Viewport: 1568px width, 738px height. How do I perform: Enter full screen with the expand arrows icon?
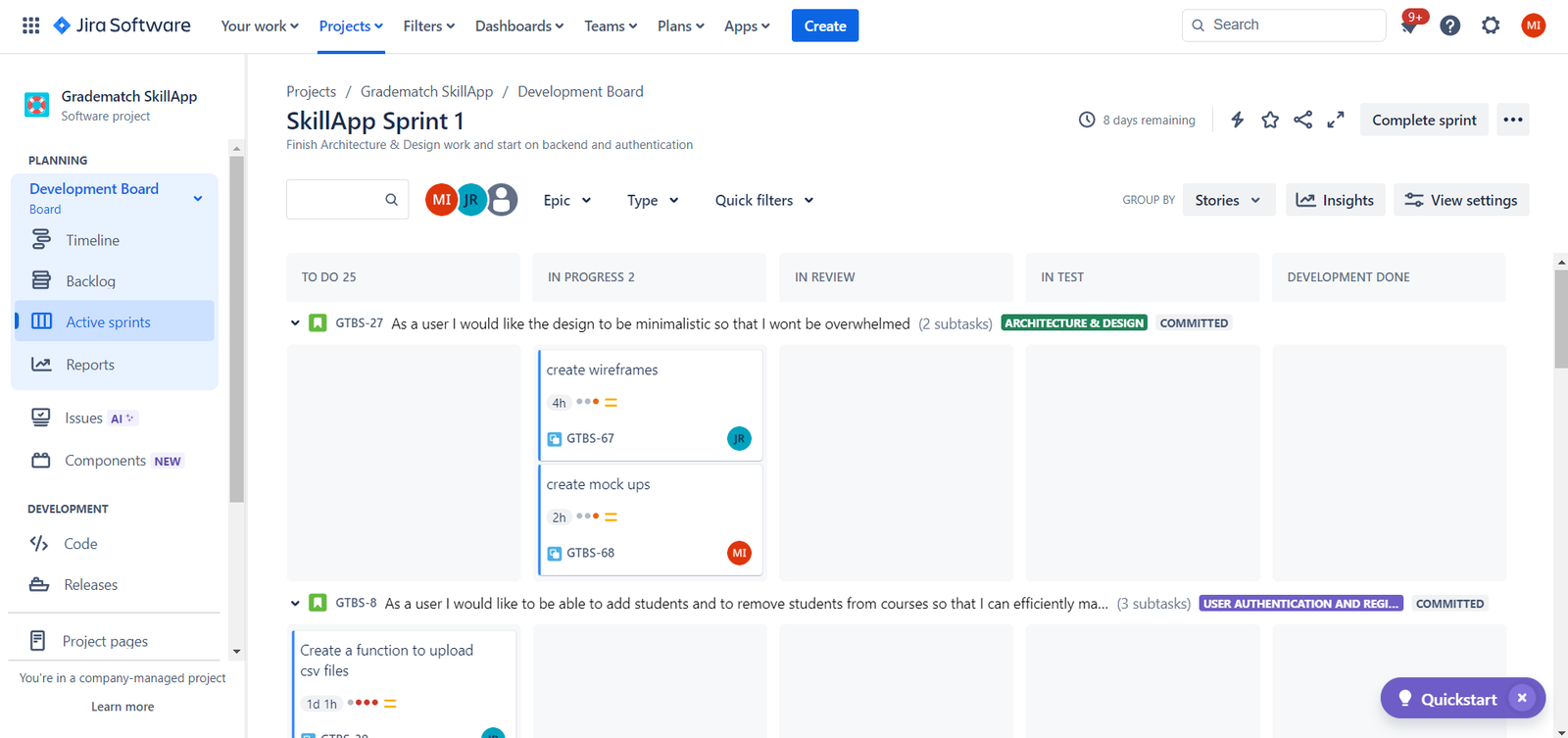click(1336, 120)
